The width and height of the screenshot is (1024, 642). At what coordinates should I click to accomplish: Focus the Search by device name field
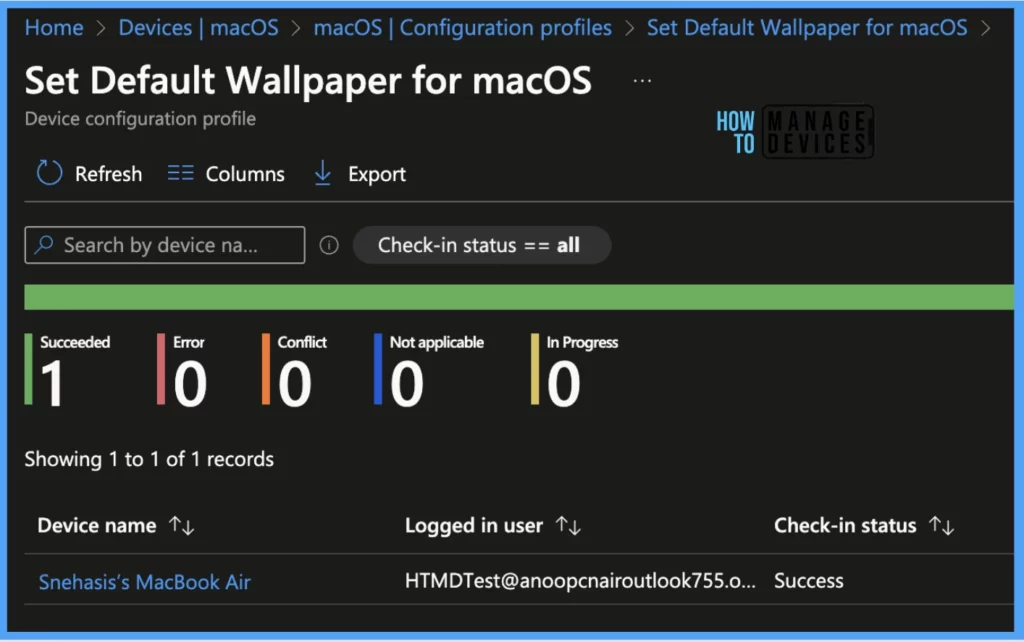[x=165, y=245]
